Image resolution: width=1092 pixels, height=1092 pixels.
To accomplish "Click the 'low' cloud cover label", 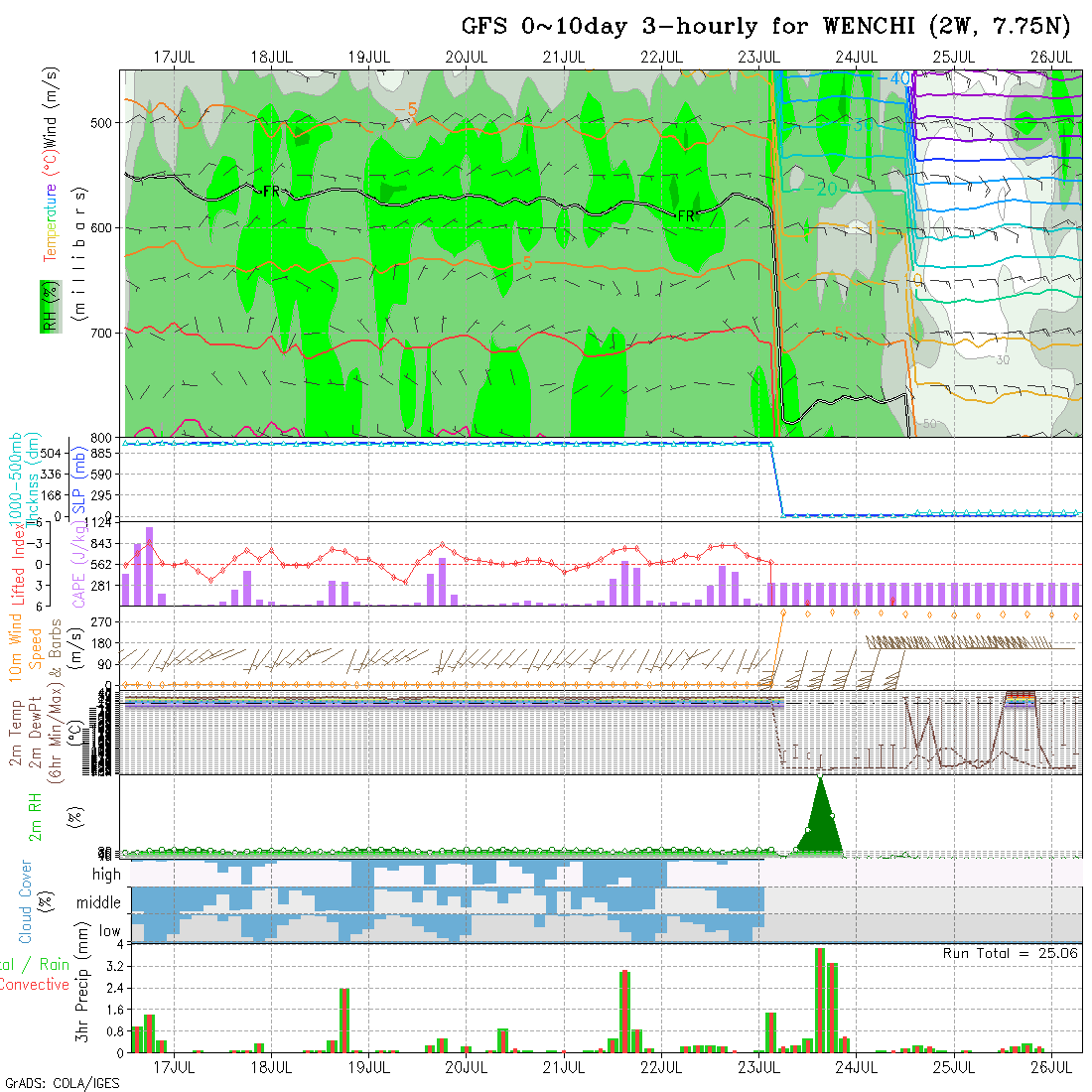I will pyautogui.click(x=109, y=932).
